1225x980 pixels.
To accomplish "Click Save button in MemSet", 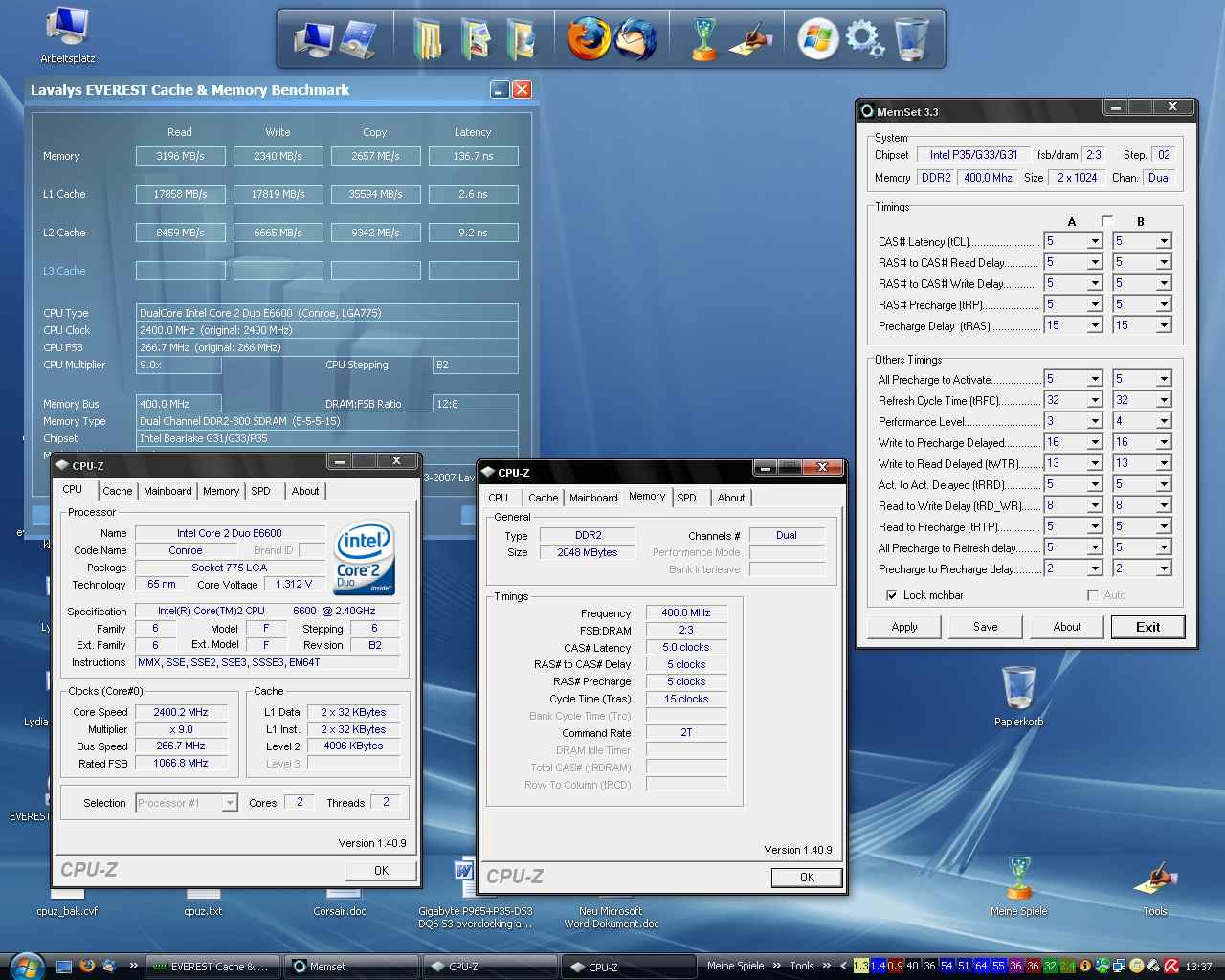I will click(986, 627).
